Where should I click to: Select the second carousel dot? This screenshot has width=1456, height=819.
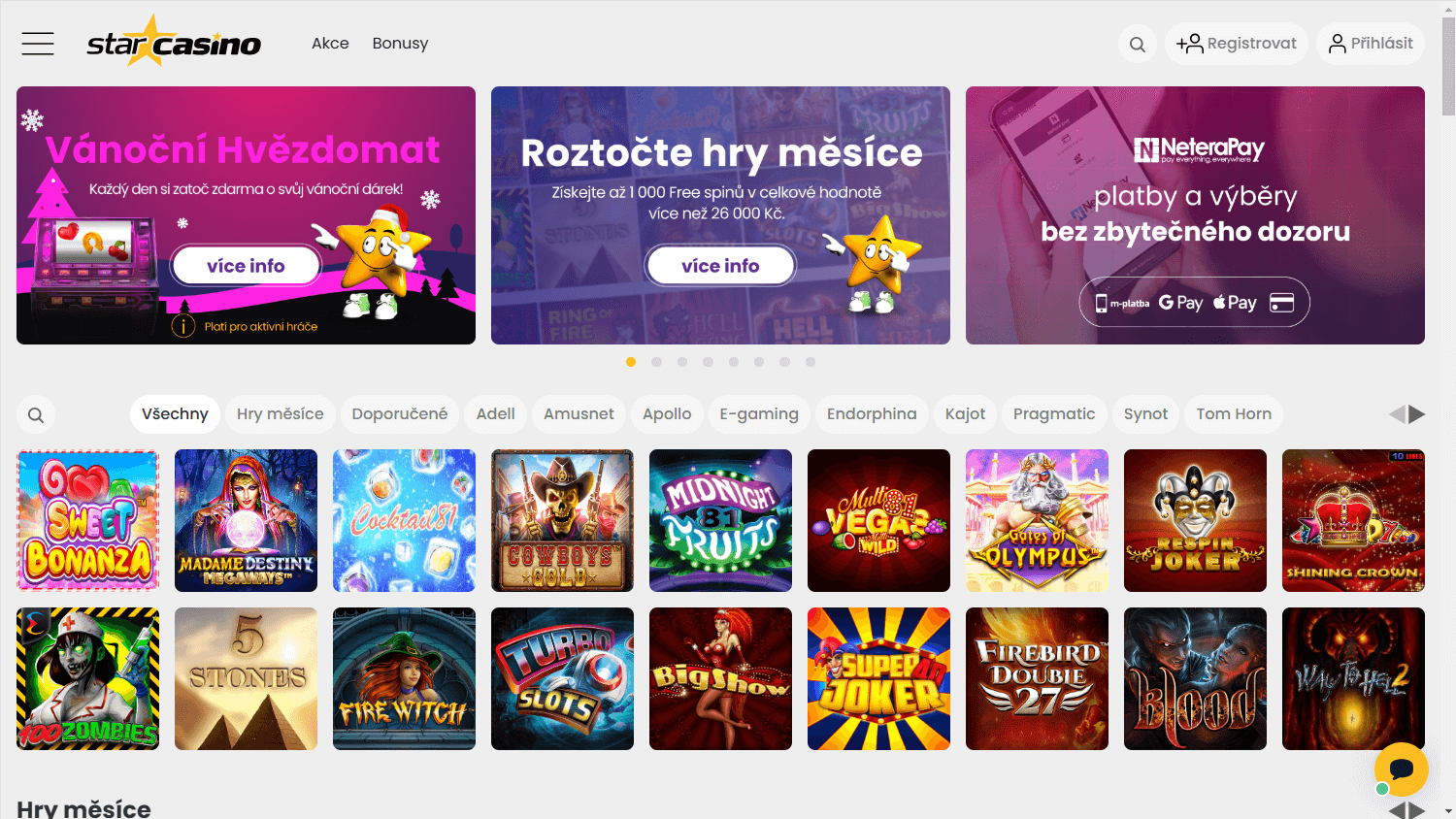click(656, 361)
